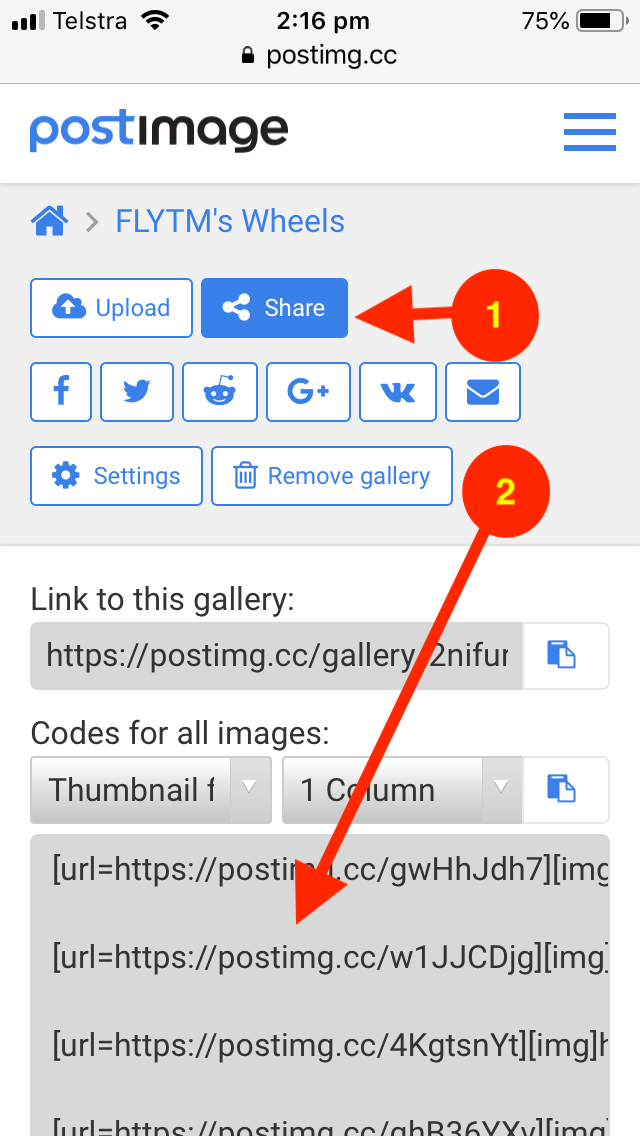Screen dimensions: 640x1136
Task: Click inside the image codes text area
Action: 320,985
